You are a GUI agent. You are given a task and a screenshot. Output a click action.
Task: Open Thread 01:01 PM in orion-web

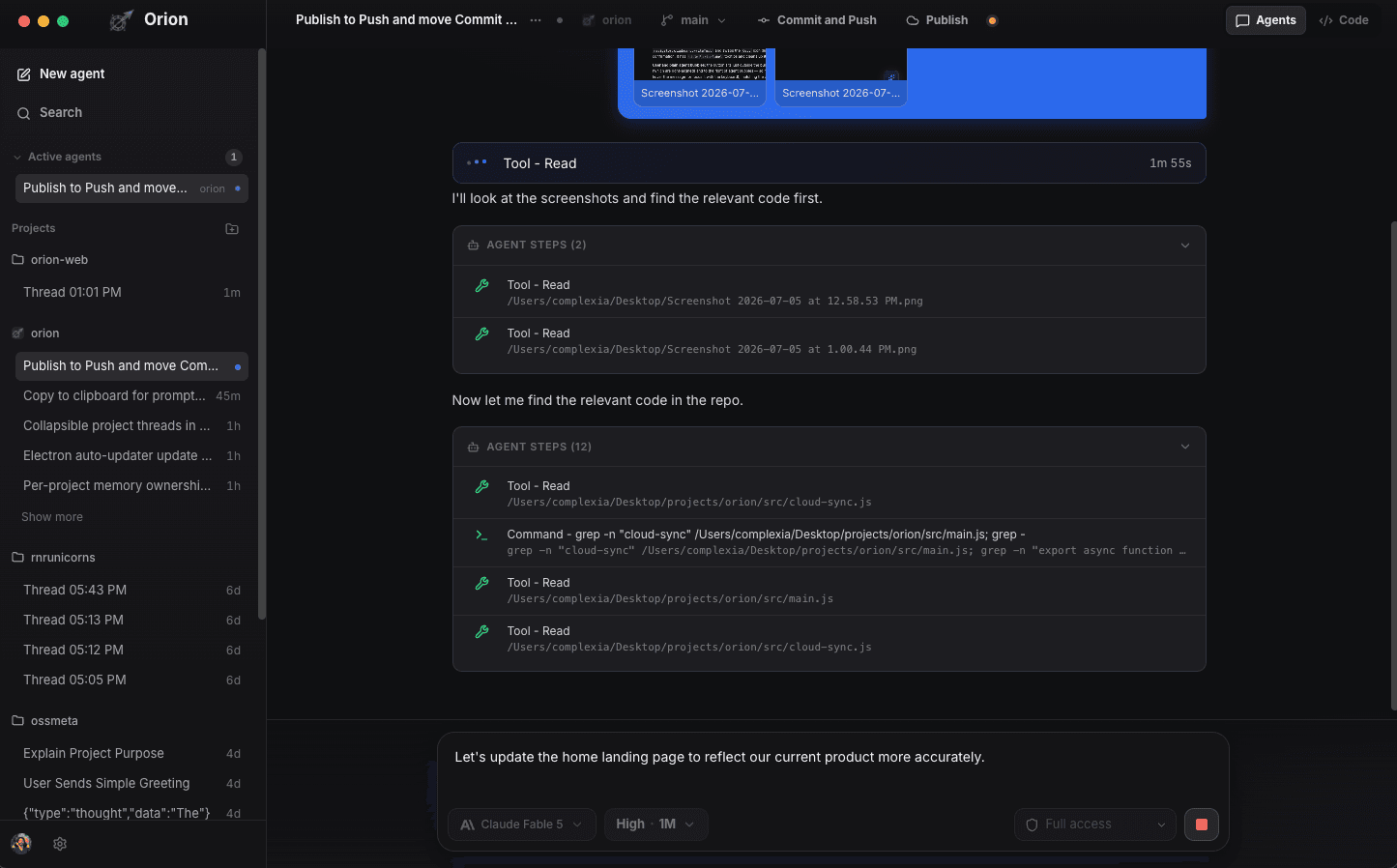tap(131, 293)
